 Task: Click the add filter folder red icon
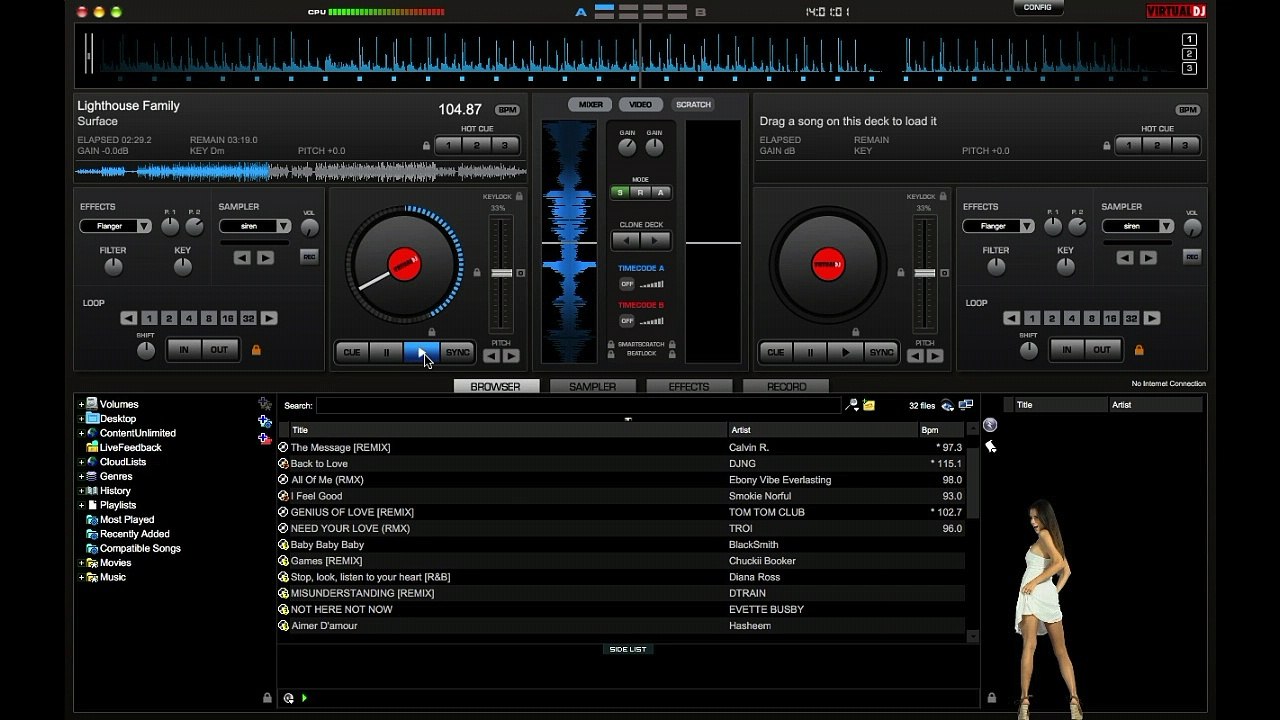pos(264,438)
